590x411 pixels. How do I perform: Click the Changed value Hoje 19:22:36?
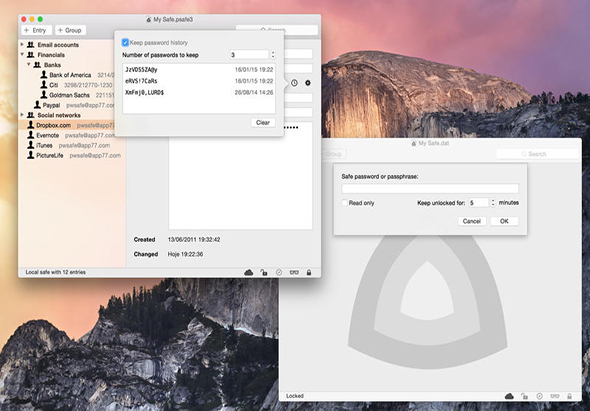tap(185, 254)
